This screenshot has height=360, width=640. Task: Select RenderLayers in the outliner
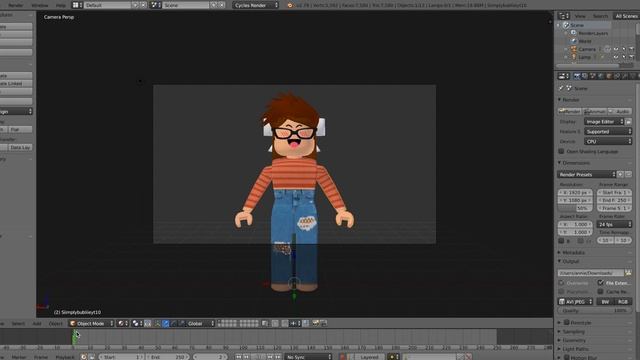coord(593,33)
